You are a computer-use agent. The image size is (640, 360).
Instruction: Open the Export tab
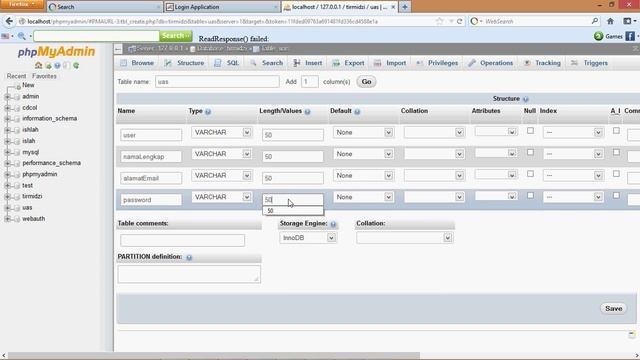348,63
